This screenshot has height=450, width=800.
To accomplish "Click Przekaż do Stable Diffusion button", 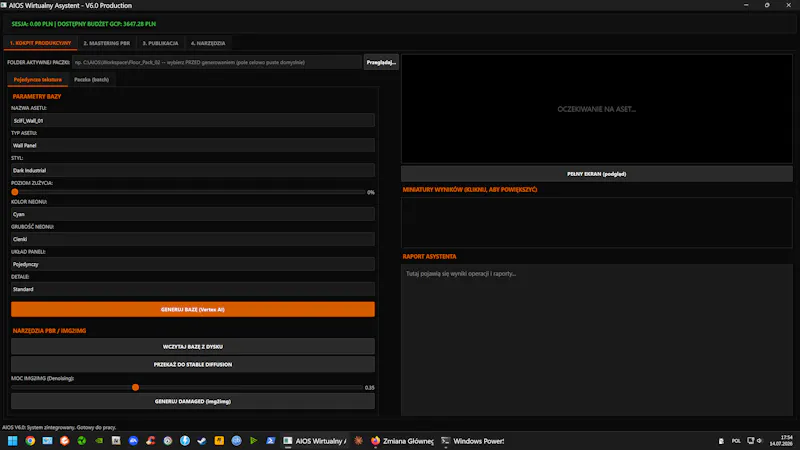I will tap(193, 364).
